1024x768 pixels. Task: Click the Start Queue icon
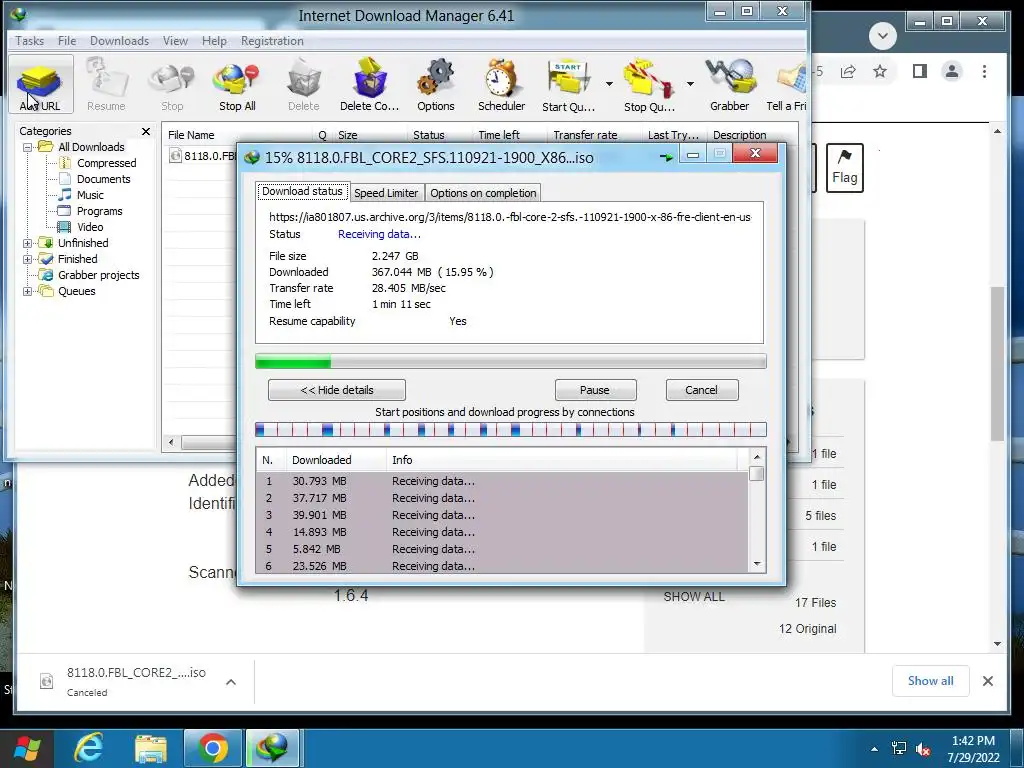(568, 85)
